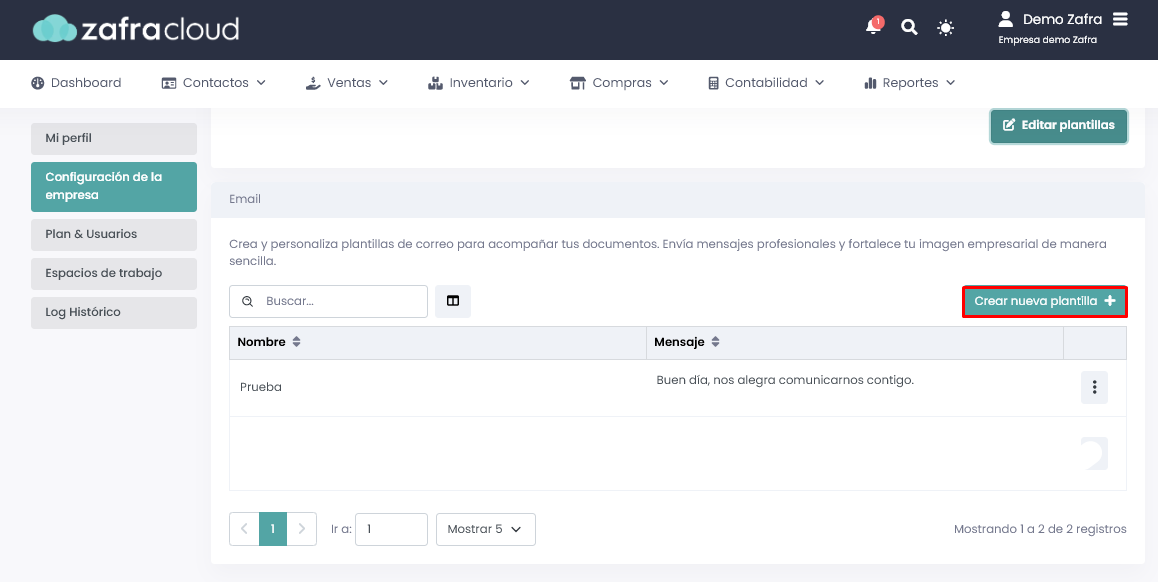Click the column visibility icon beside search
The height and width of the screenshot is (582, 1158).
coord(453,301)
